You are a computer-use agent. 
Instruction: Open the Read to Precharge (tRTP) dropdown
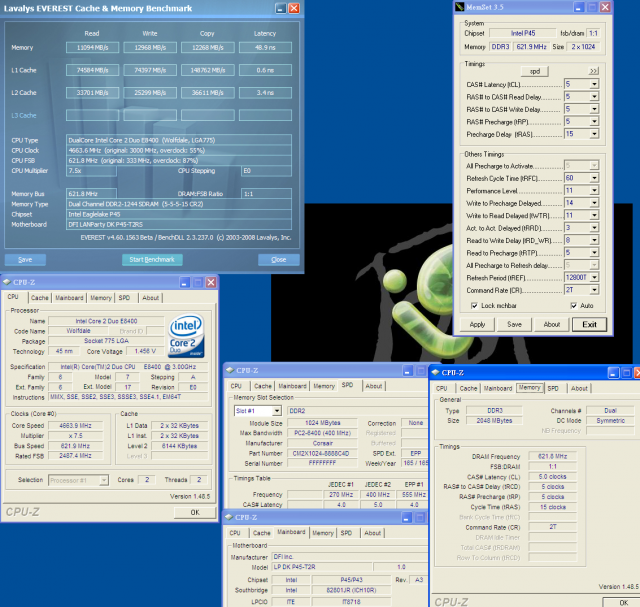click(594, 253)
